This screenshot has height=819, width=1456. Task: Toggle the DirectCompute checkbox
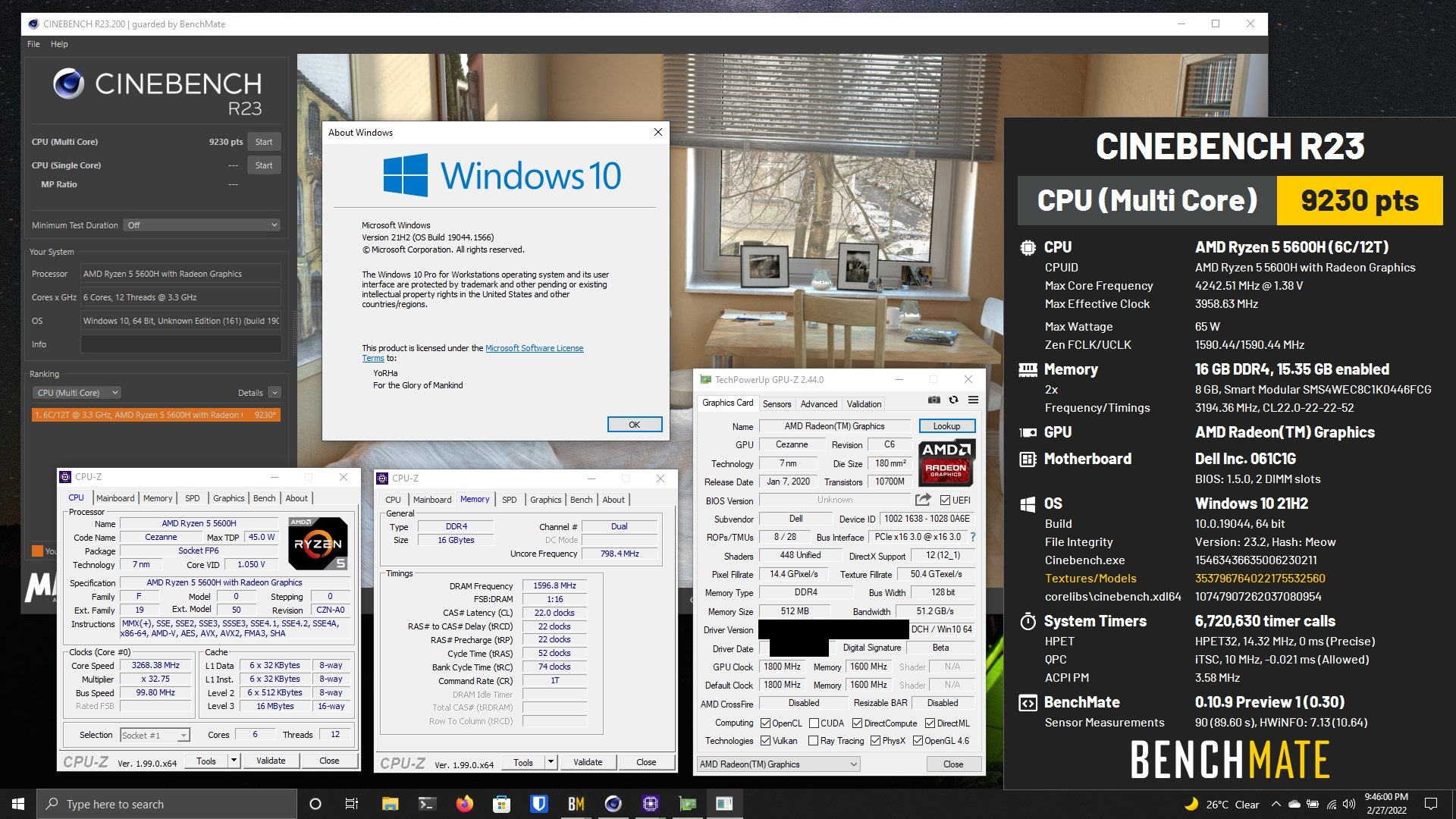click(857, 723)
